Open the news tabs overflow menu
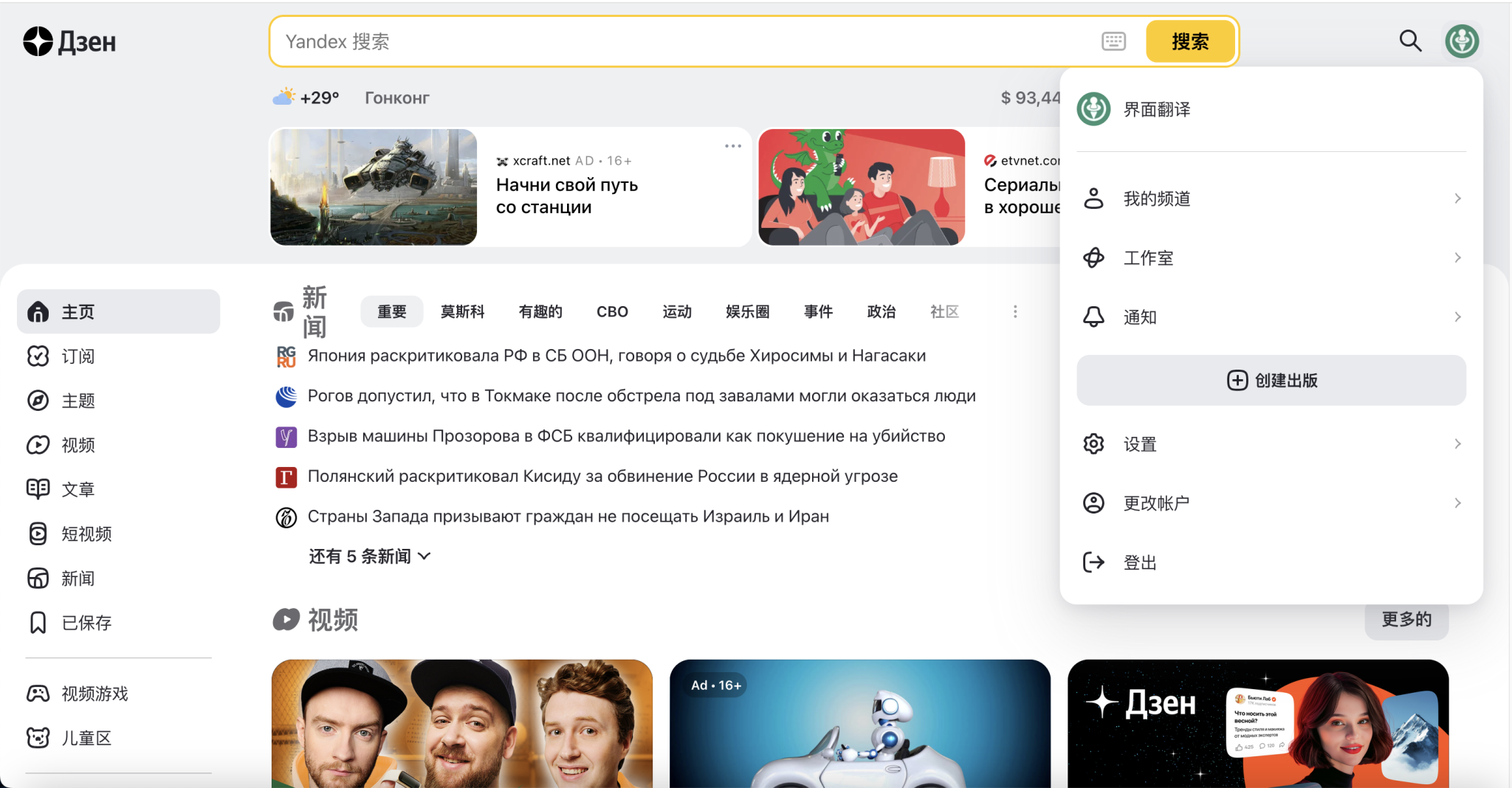 1014,311
